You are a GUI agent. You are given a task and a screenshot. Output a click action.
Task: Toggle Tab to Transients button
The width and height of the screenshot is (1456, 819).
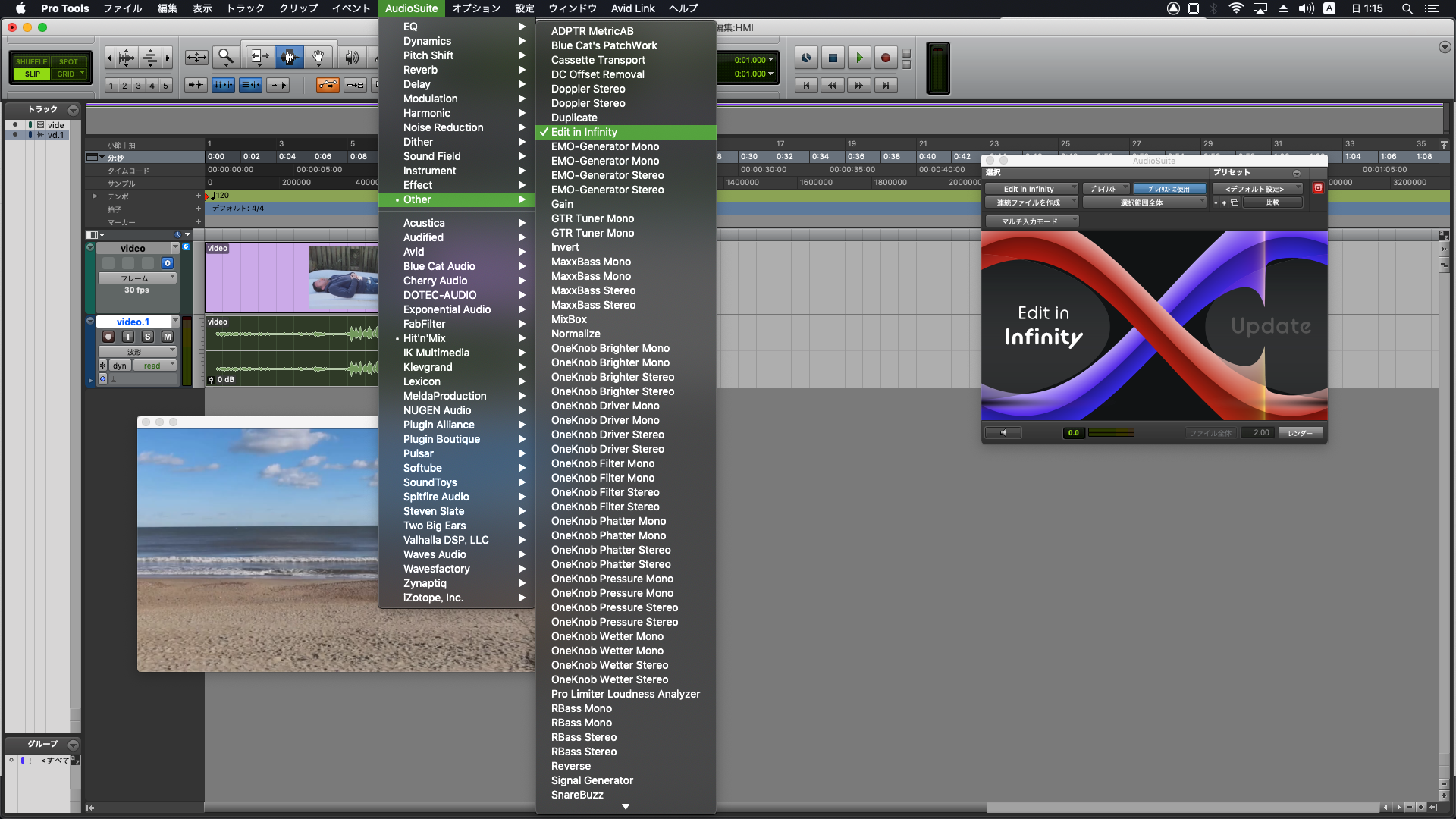(x=196, y=85)
